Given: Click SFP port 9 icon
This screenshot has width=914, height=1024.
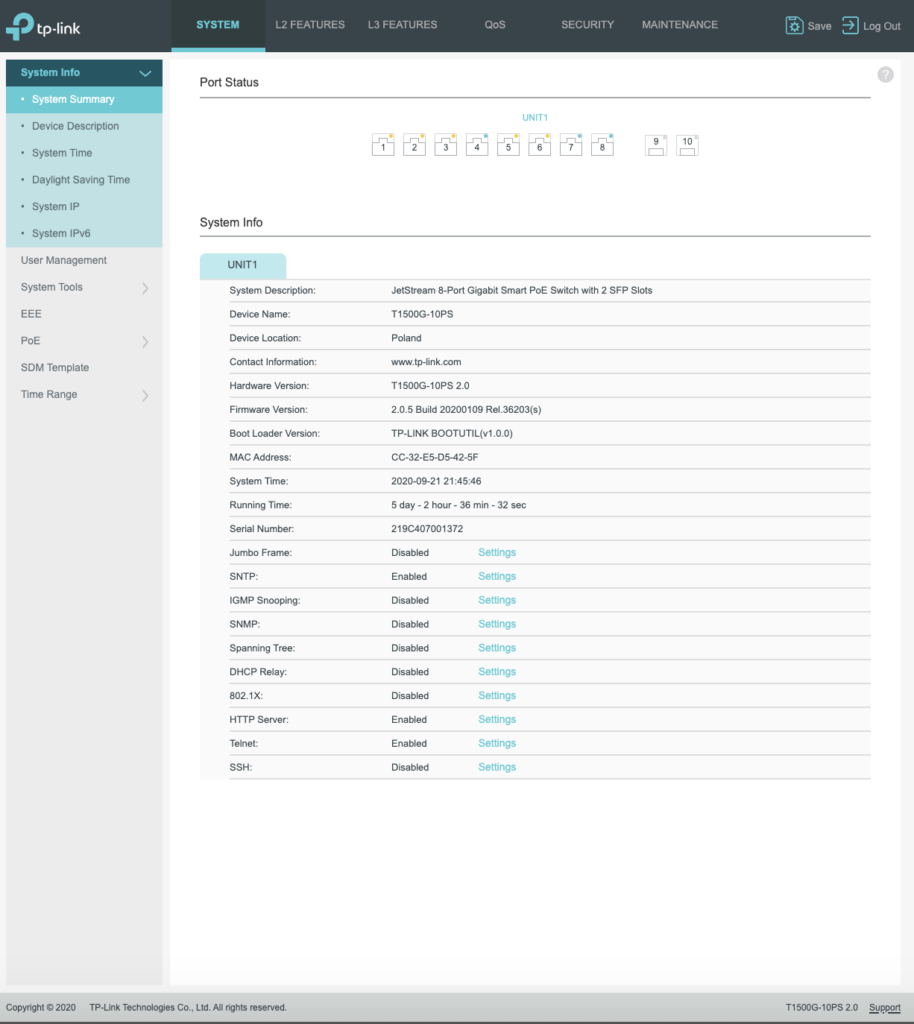Looking at the screenshot, I should point(656,145).
